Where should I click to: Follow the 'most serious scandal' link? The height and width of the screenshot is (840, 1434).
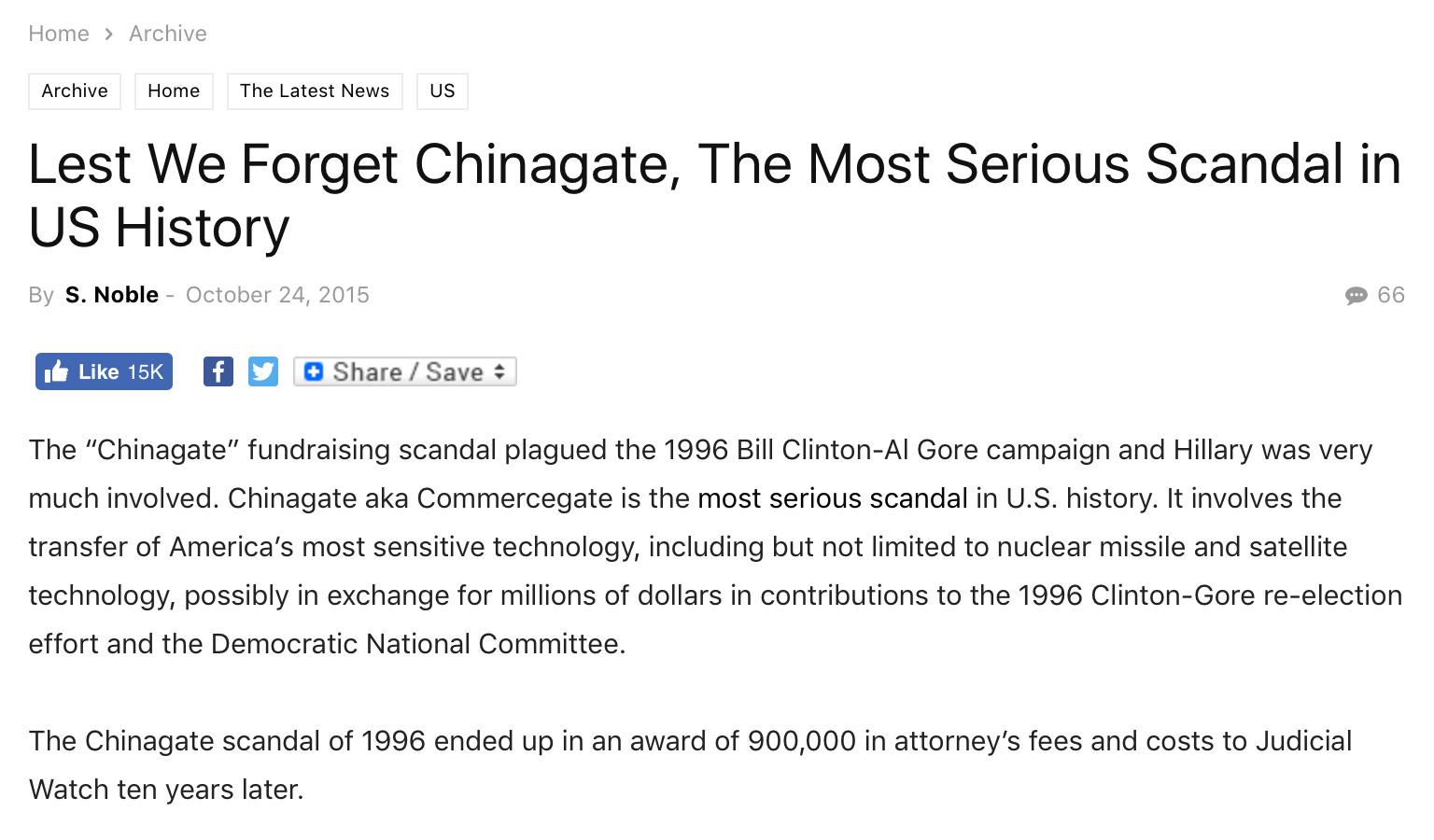(833, 498)
